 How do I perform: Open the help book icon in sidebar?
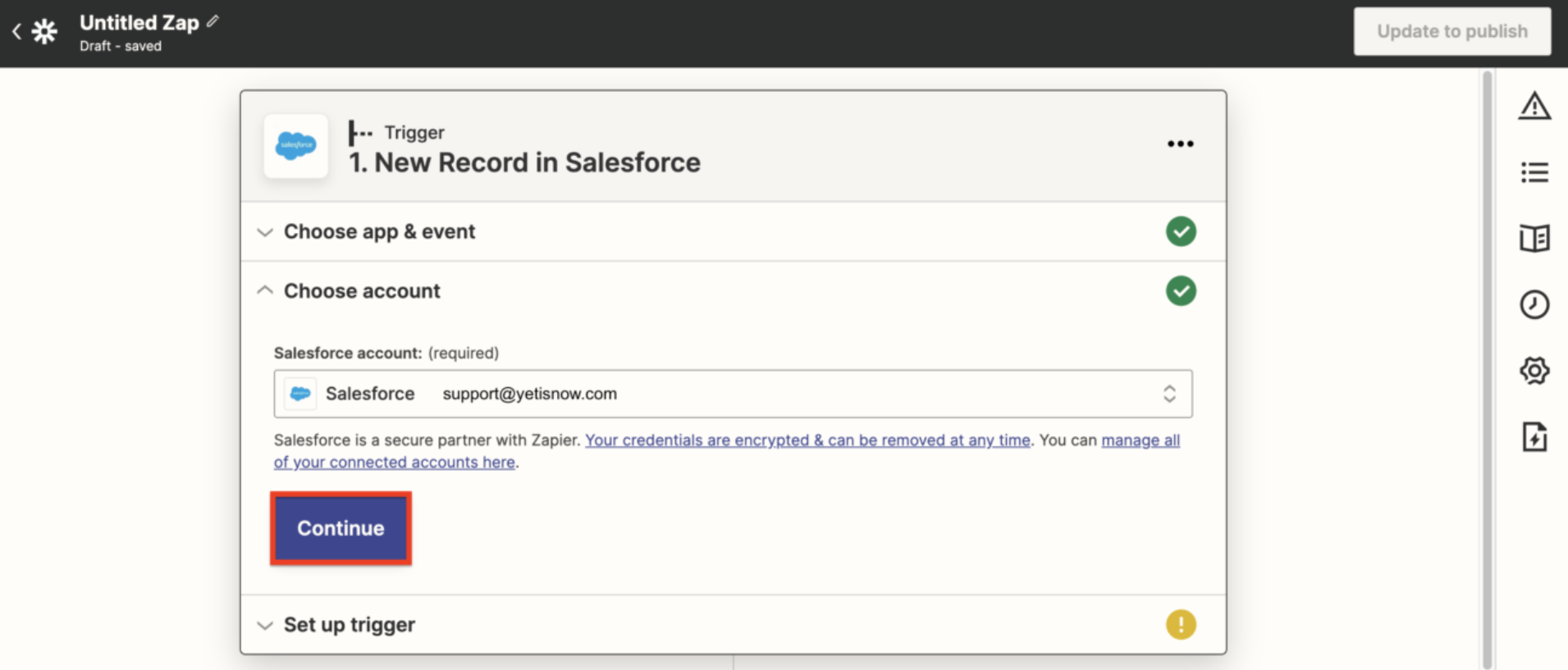[1534, 239]
